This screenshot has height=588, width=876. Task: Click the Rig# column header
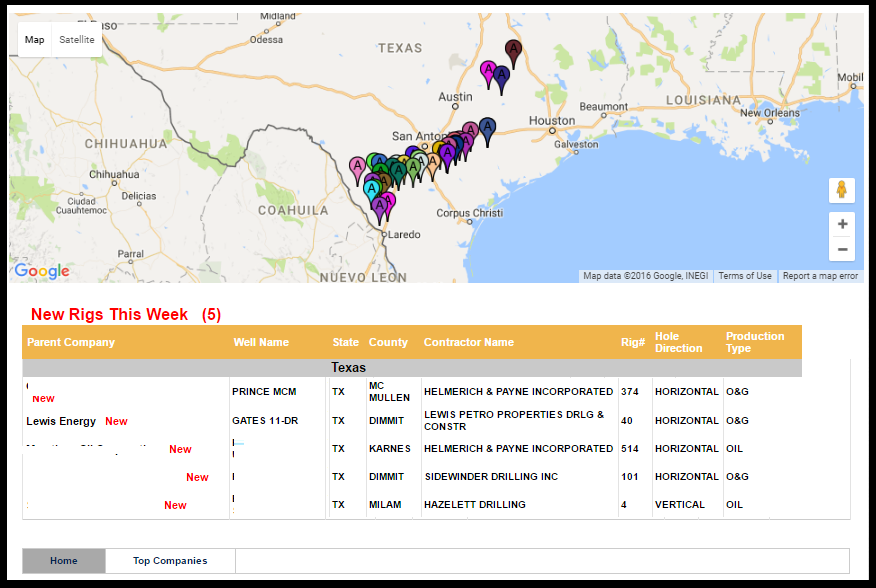632,342
